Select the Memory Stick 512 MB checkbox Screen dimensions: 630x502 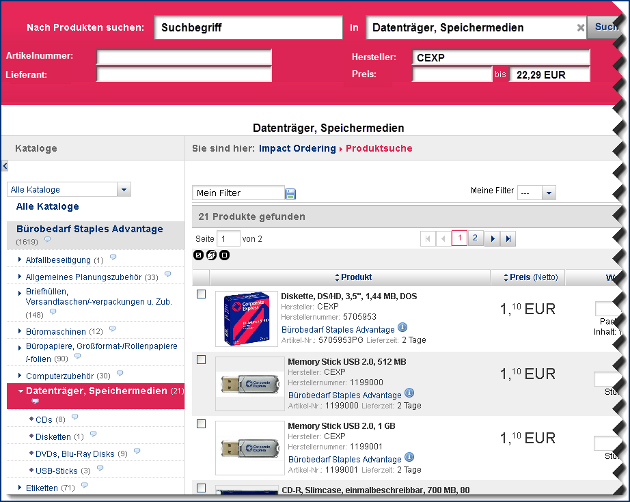[201, 359]
